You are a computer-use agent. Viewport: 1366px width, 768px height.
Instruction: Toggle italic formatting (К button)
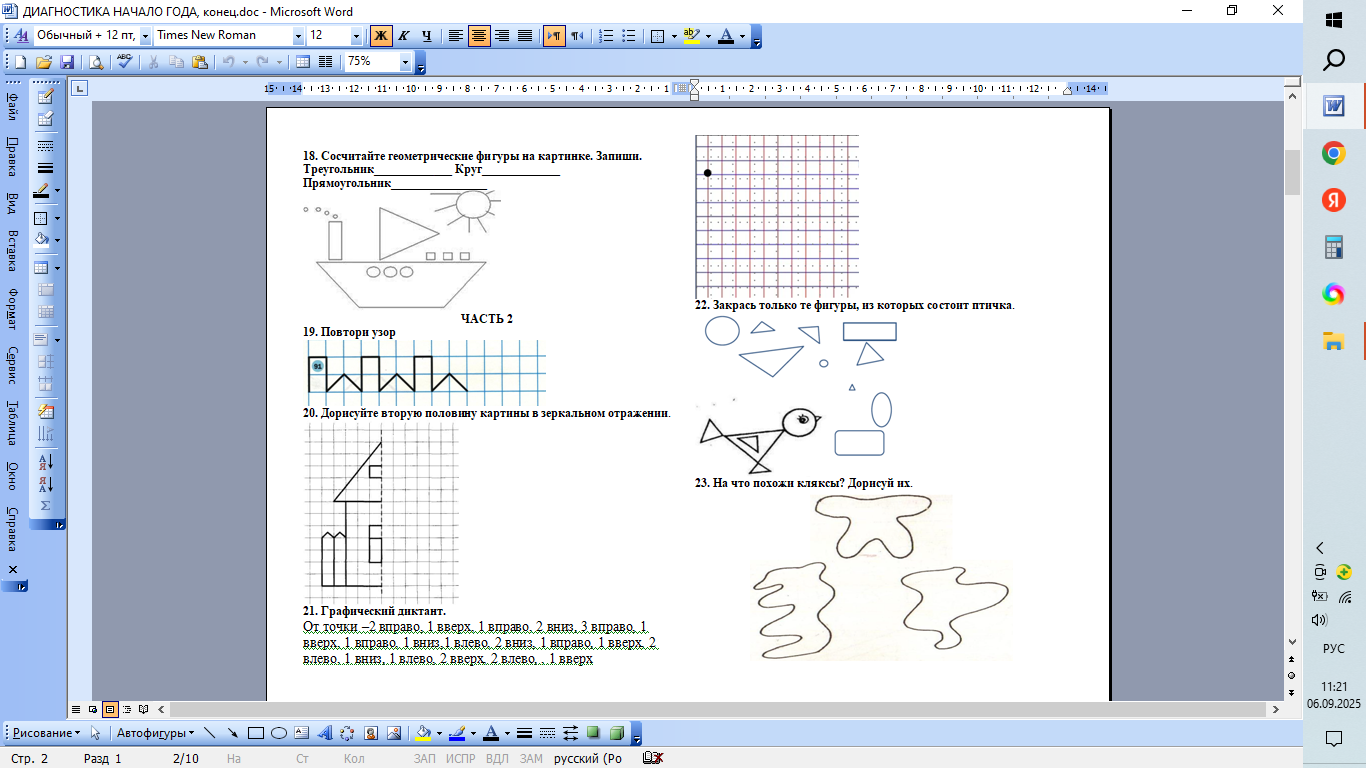[404, 36]
